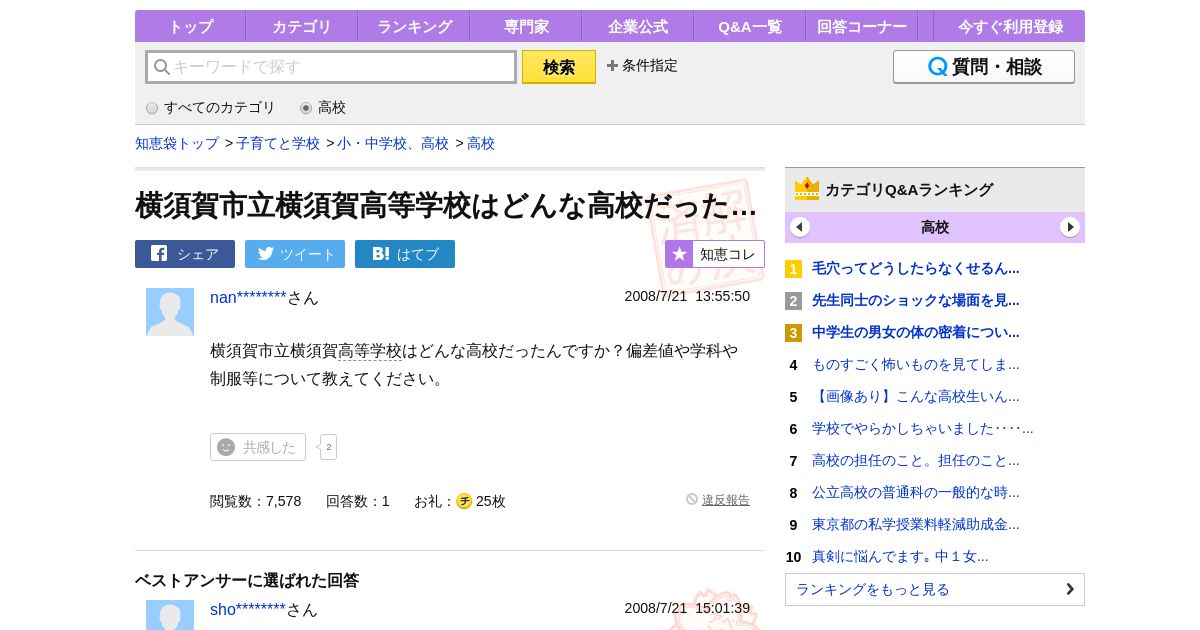The height and width of the screenshot is (630, 1200).
Task: Click the 共感した button
Action: click(258, 447)
